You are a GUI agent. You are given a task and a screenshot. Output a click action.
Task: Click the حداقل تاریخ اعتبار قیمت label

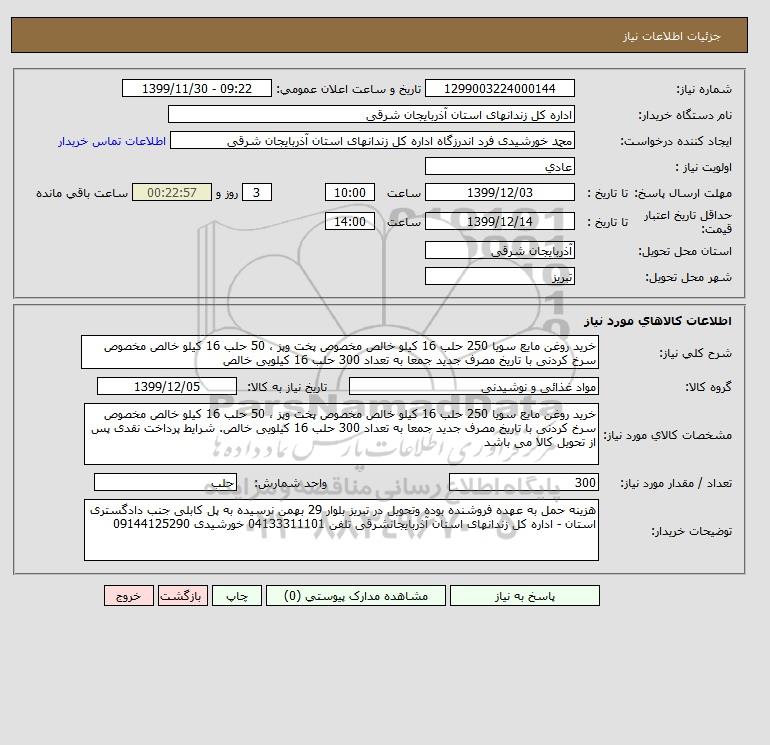pyautogui.click(x=688, y=222)
